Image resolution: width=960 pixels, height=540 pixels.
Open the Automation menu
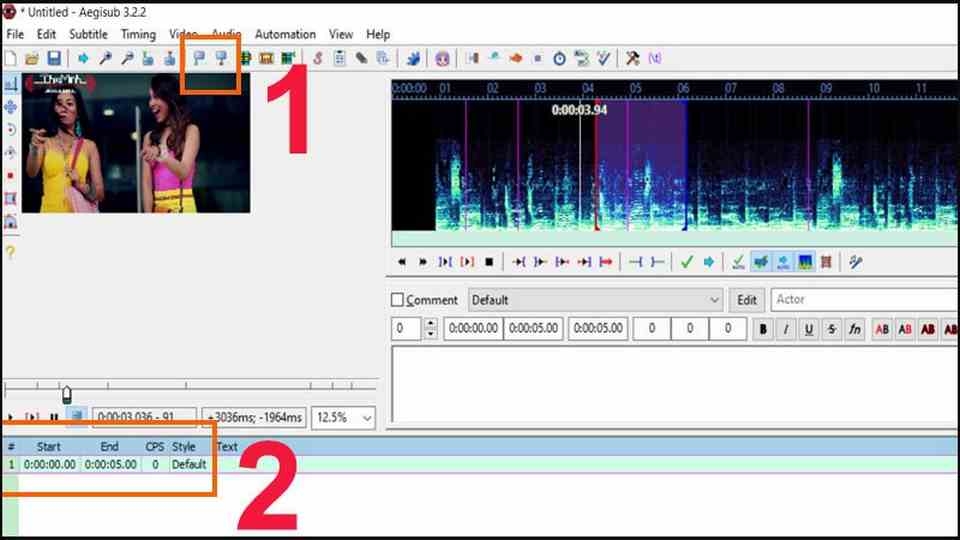[x=285, y=34]
